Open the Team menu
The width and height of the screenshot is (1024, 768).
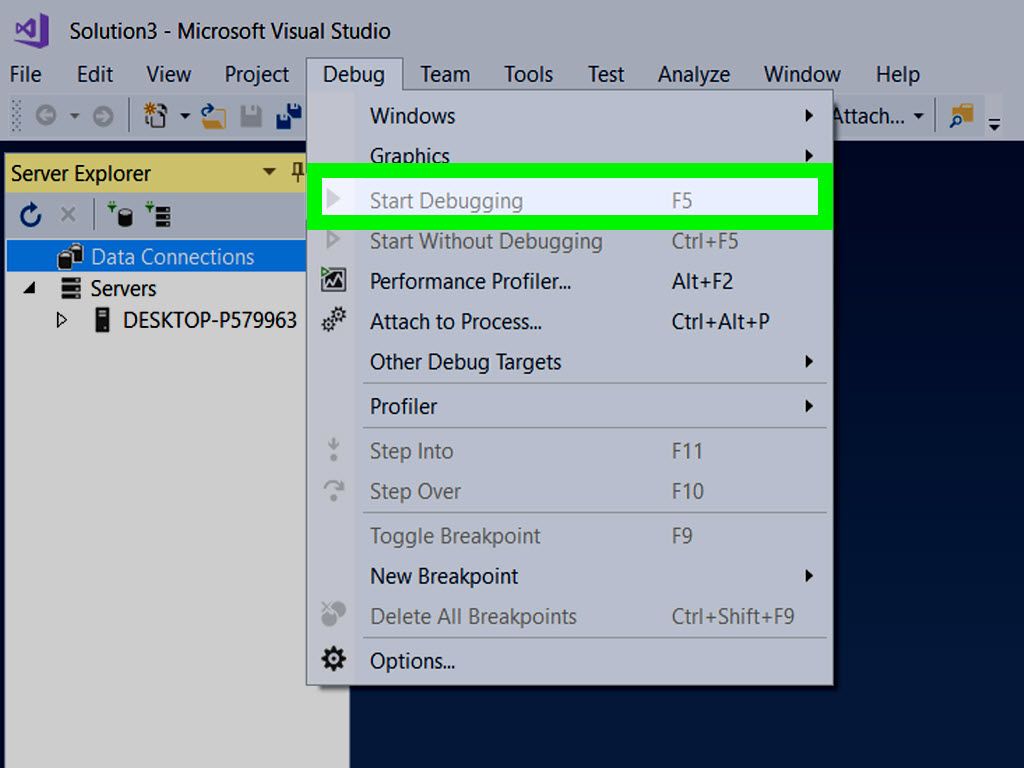pos(445,74)
